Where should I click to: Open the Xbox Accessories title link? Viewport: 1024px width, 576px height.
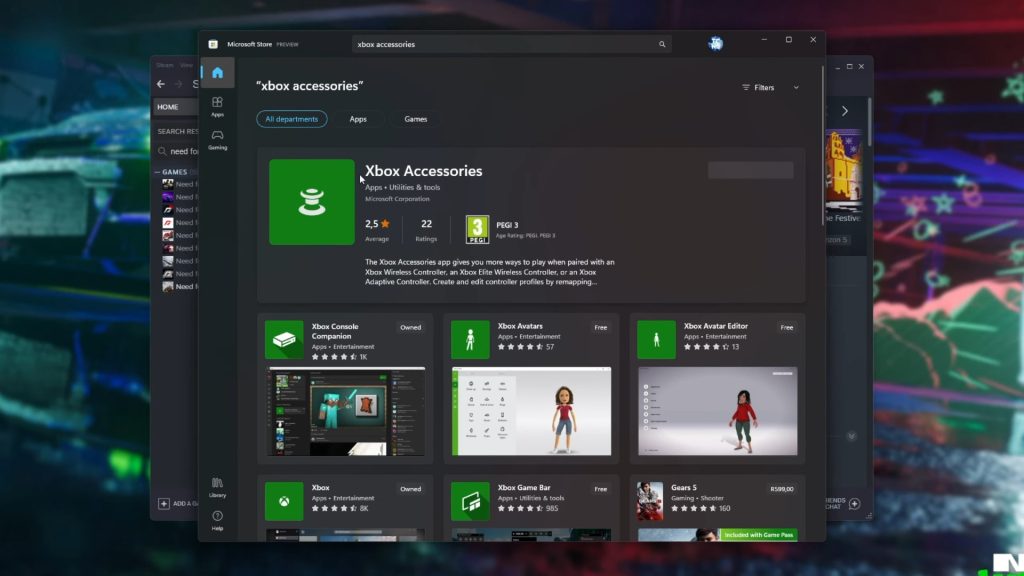[x=423, y=171]
